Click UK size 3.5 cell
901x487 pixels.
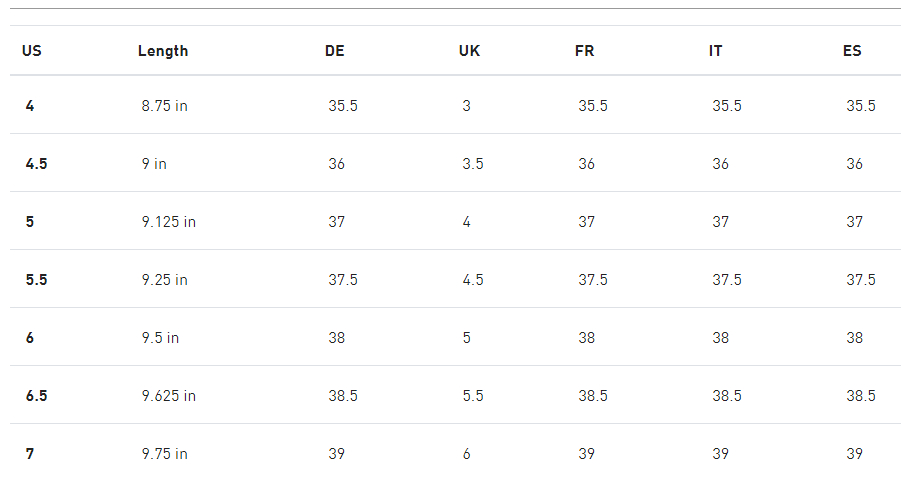[473, 164]
